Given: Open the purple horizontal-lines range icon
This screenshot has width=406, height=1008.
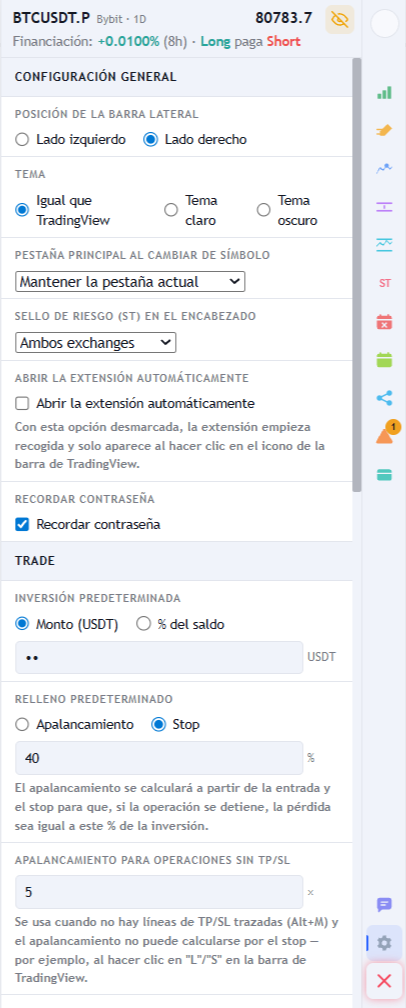Looking at the screenshot, I should tap(384, 206).
